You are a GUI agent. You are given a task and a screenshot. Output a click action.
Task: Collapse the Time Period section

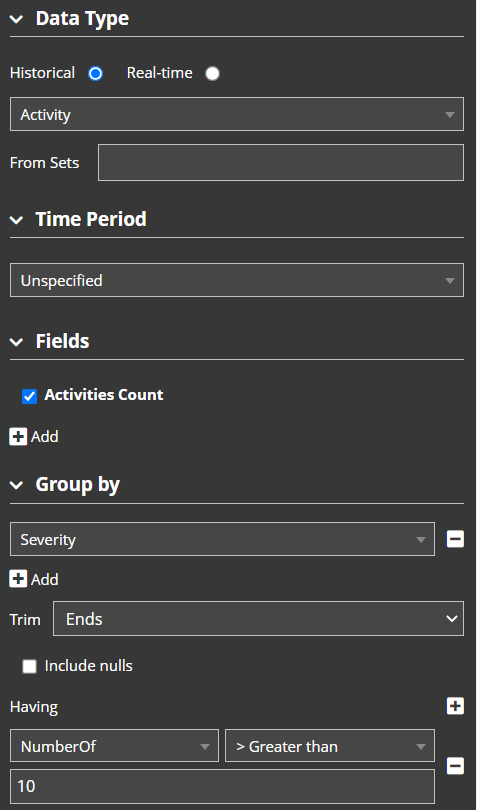(x=17, y=220)
